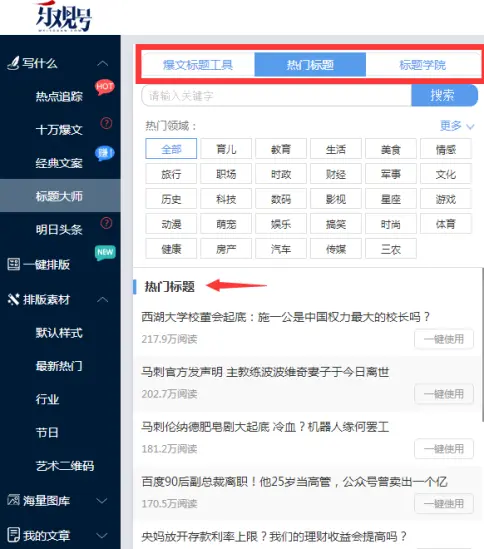Viewport: 484px width, 549px height.
Task: Click the HOT badge next to 热点追踪
Action: tap(105, 87)
